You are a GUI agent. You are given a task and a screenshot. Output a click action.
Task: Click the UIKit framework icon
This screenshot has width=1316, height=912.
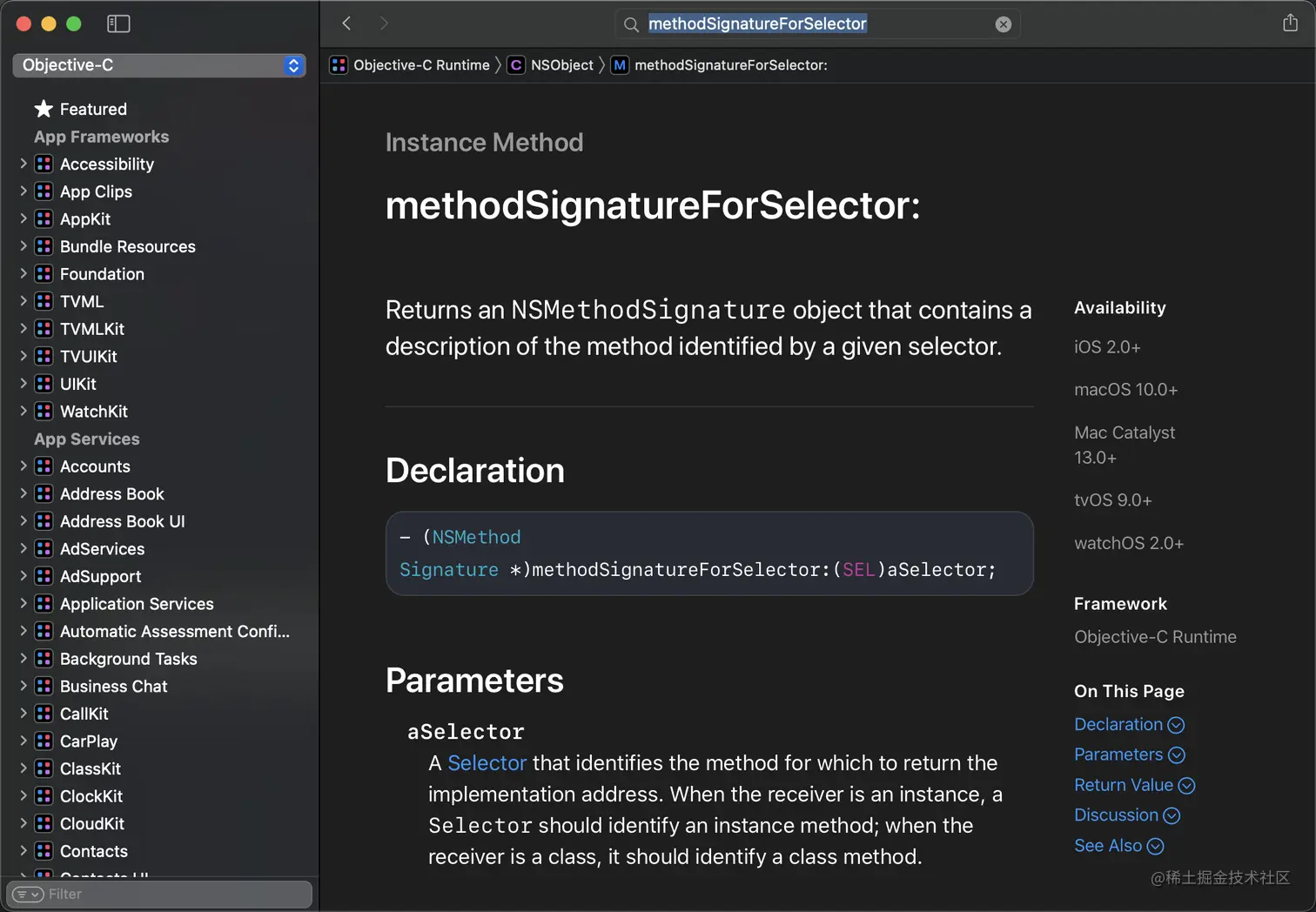coord(44,384)
